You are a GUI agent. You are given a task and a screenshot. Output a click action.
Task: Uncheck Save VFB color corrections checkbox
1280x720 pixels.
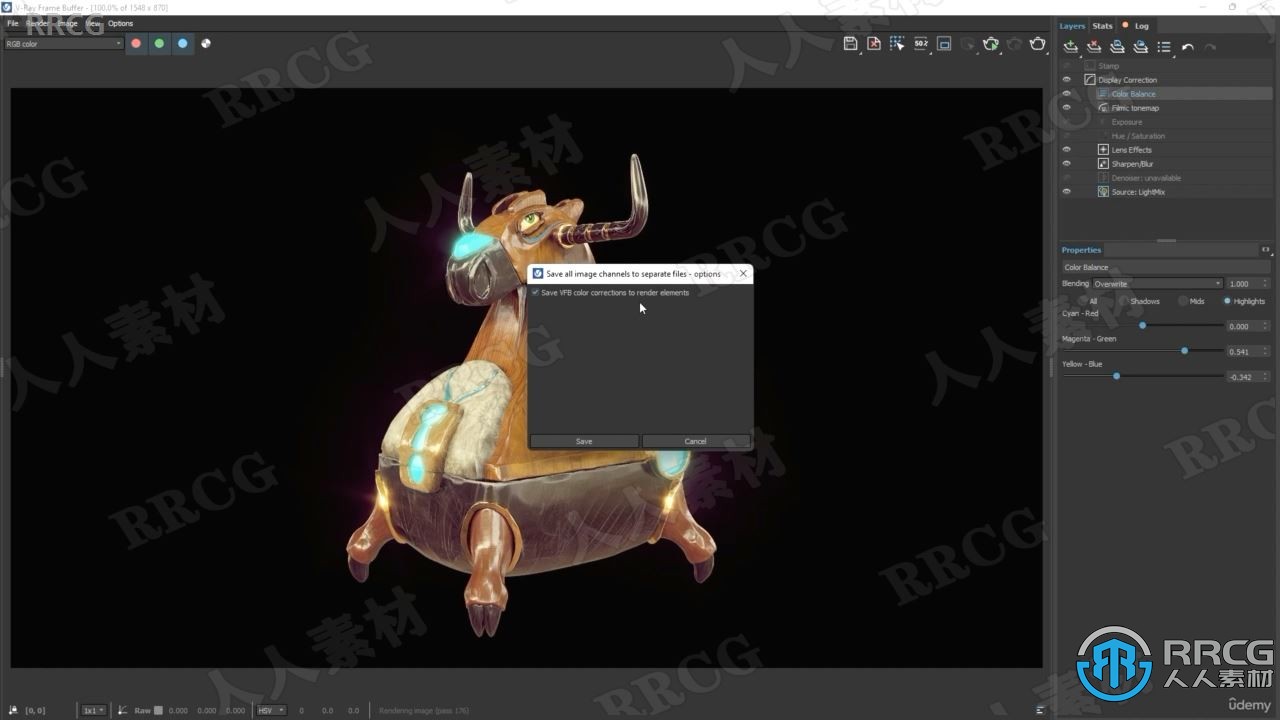(x=535, y=293)
